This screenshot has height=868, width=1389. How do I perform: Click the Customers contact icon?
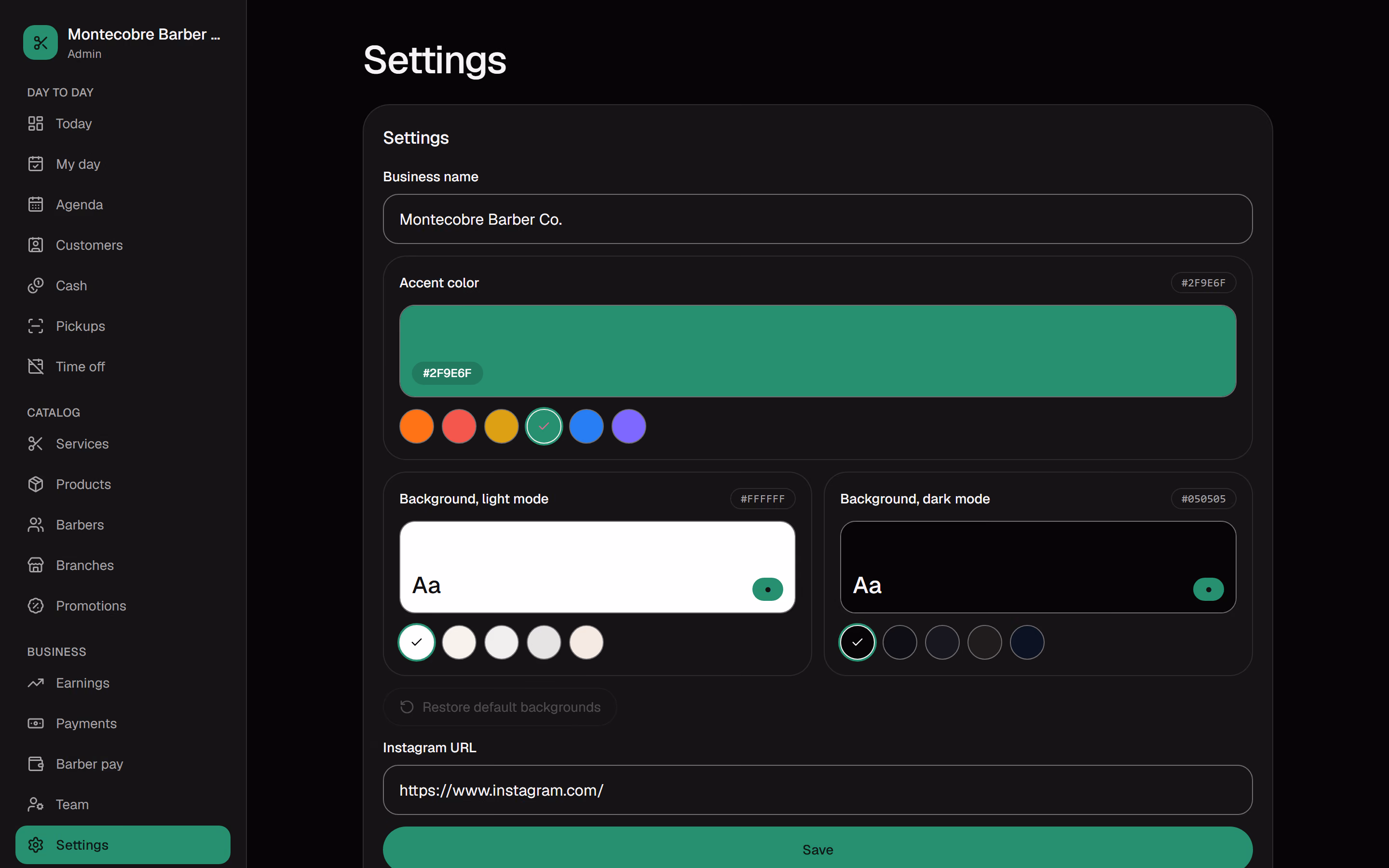[x=36, y=245]
